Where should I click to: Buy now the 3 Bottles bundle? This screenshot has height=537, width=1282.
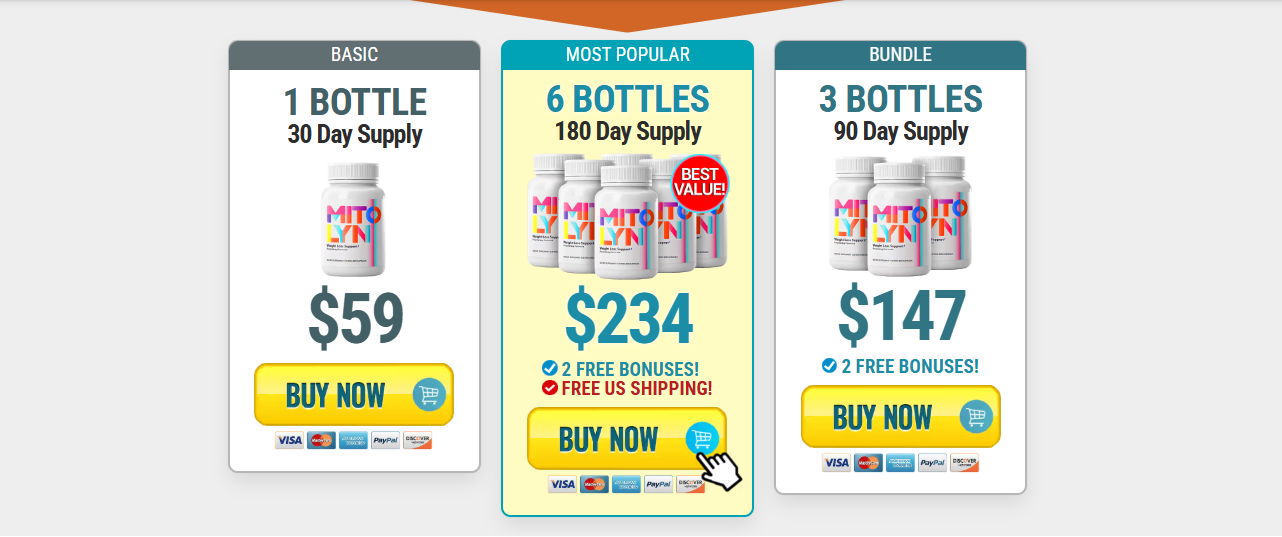[x=900, y=416]
